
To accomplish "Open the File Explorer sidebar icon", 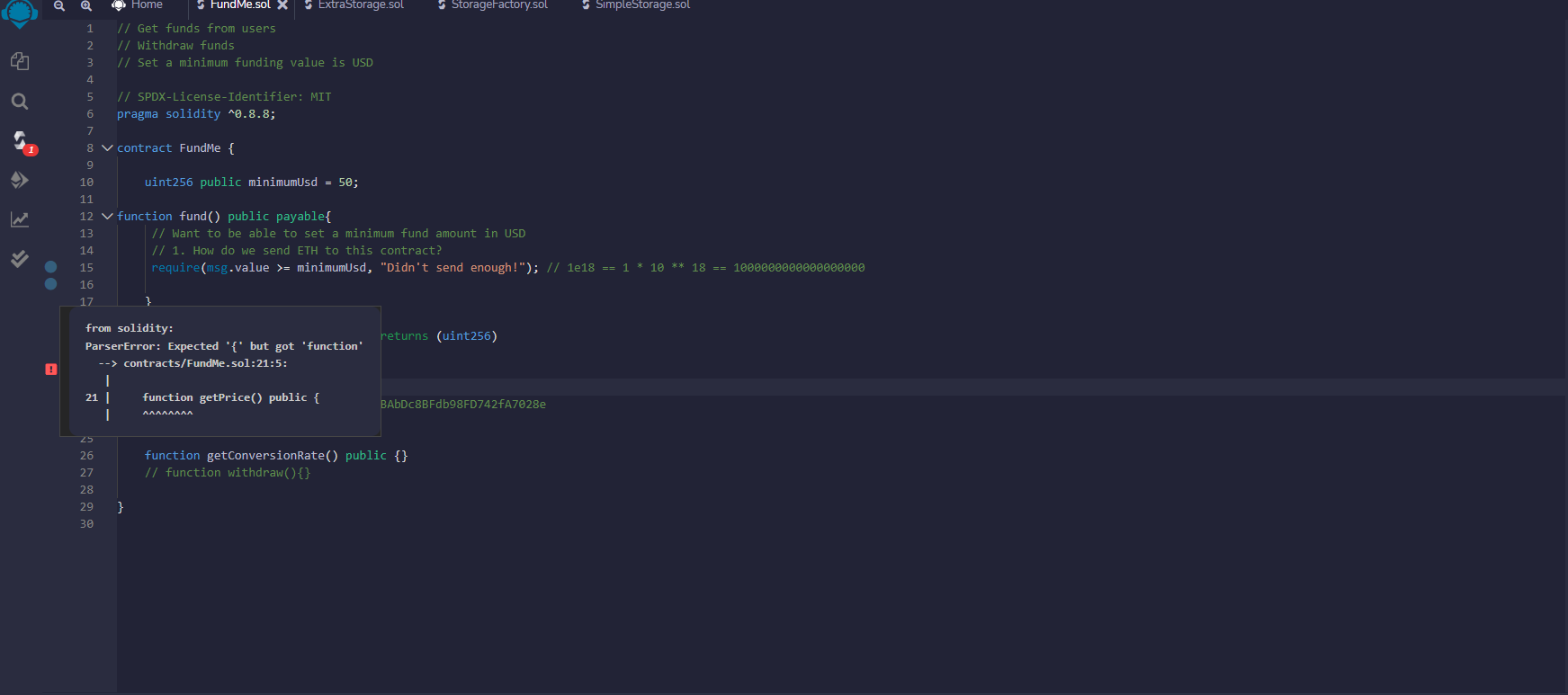I will (x=20, y=61).
